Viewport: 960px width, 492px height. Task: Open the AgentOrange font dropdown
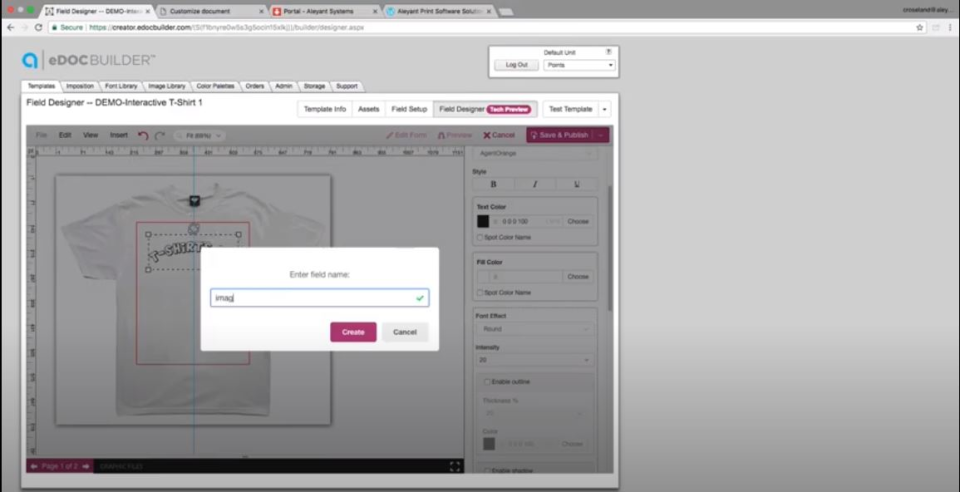534,154
